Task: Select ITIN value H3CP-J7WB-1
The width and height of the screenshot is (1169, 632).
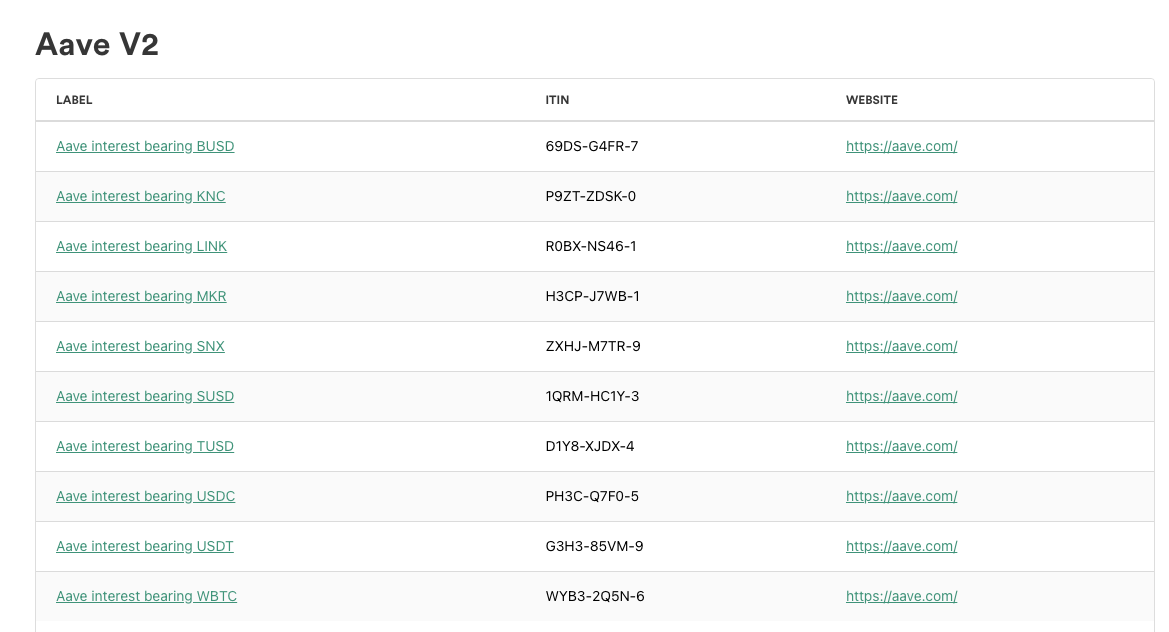Action: click(593, 296)
